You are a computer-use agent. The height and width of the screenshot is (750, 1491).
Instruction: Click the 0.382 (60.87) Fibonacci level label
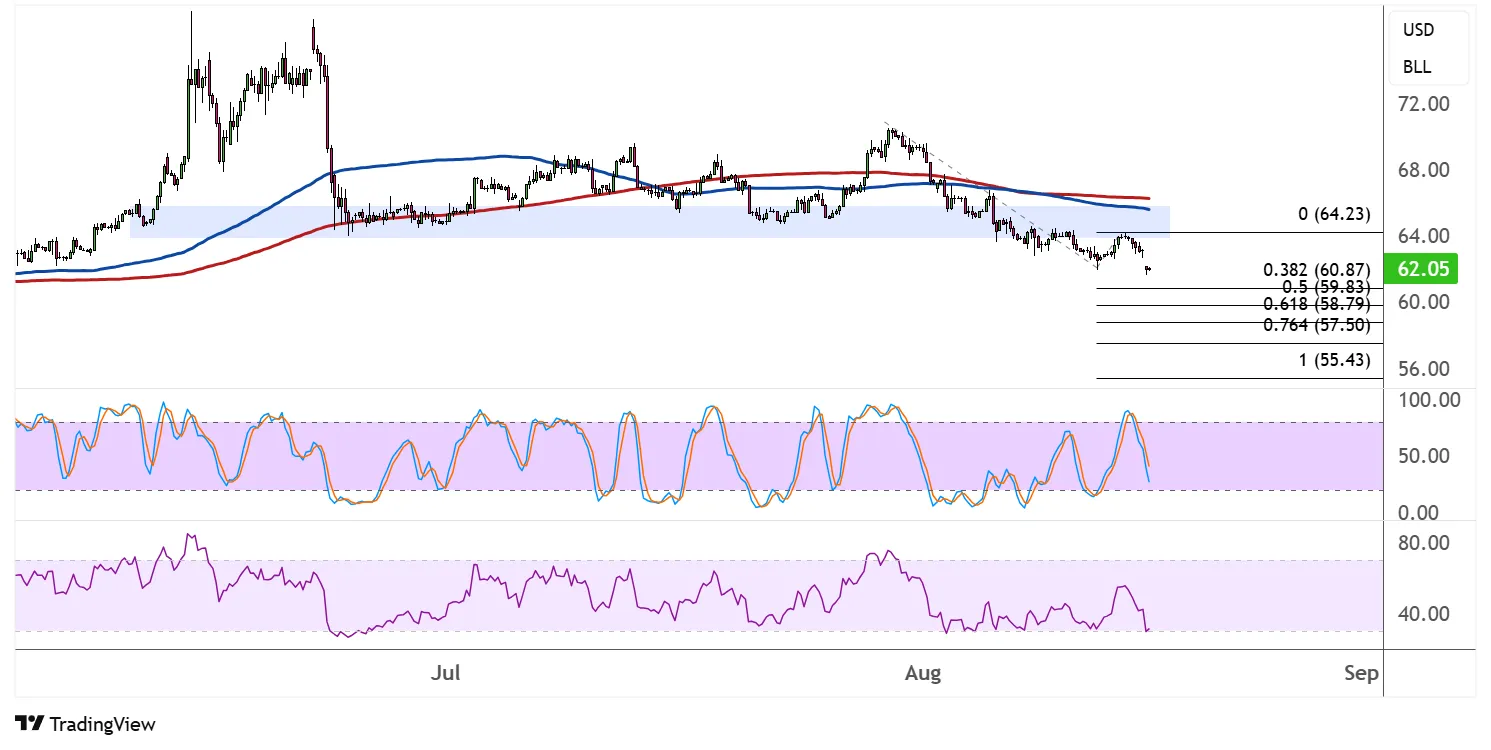pos(1316,270)
